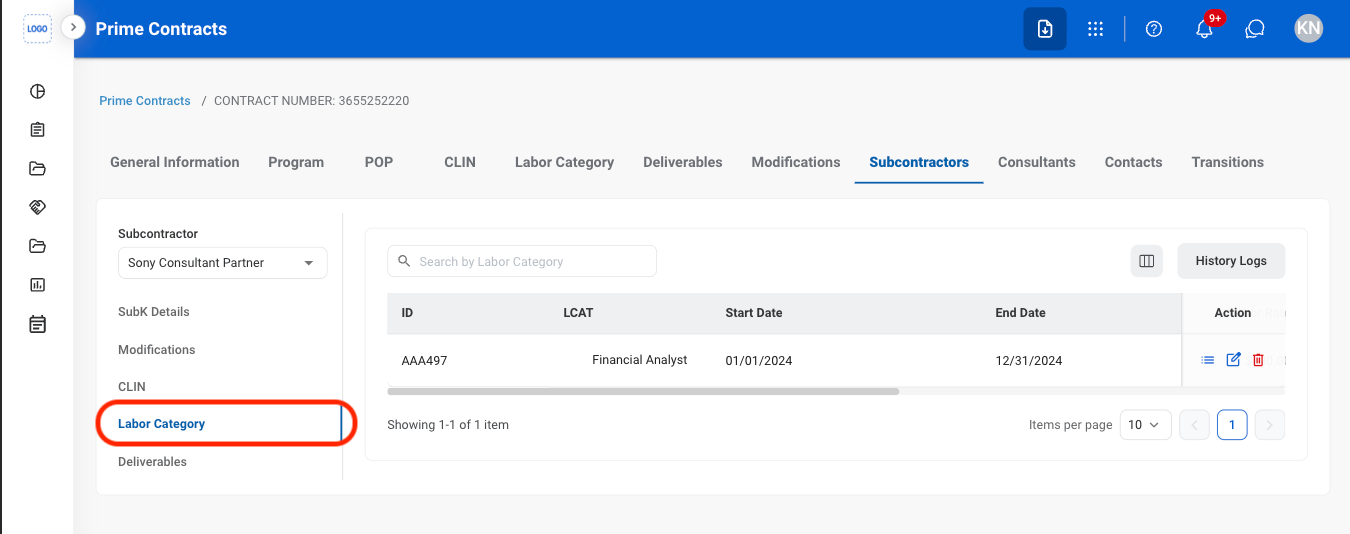This screenshot has width=1350, height=534.
Task: Open the second folder sidebar icon
Action: coord(37,246)
